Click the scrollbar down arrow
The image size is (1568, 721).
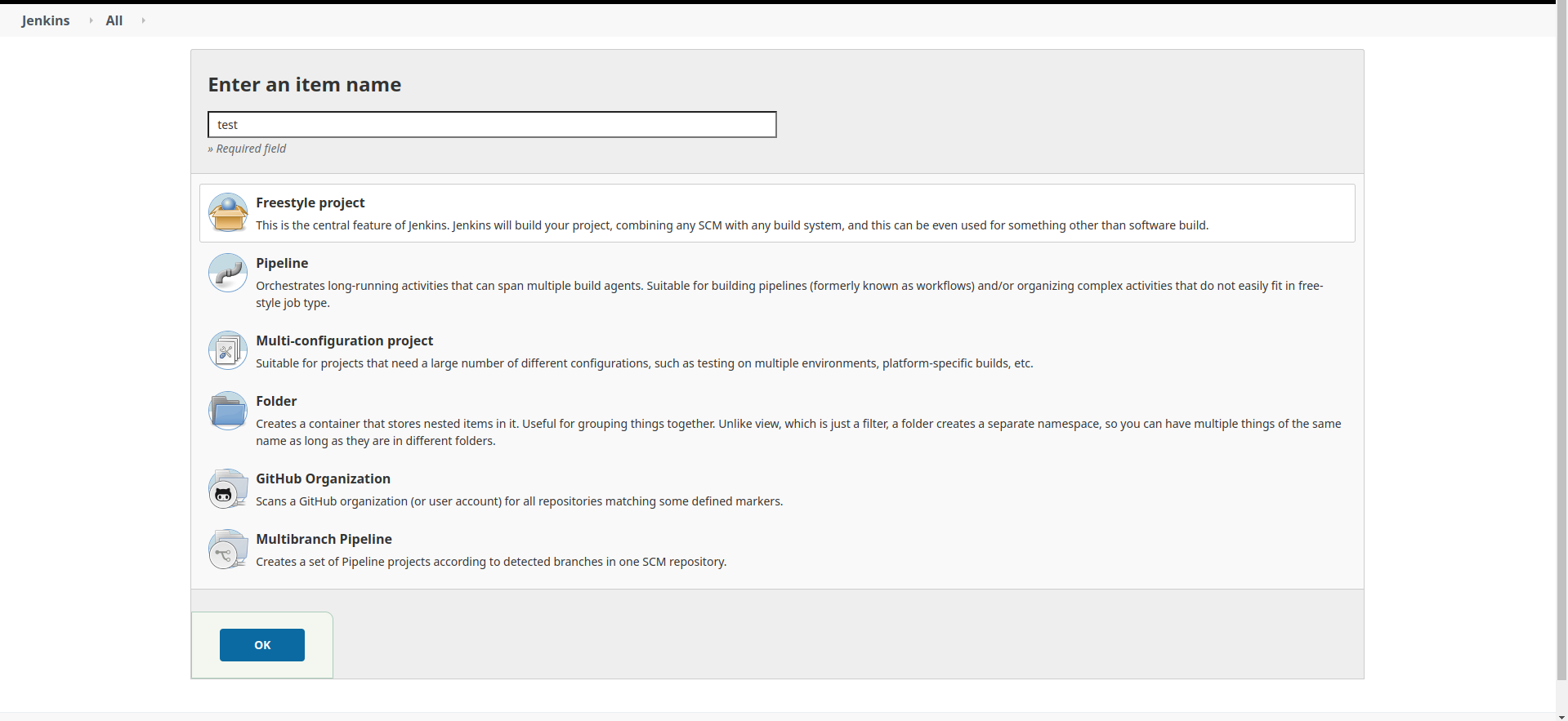click(x=1561, y=716)
